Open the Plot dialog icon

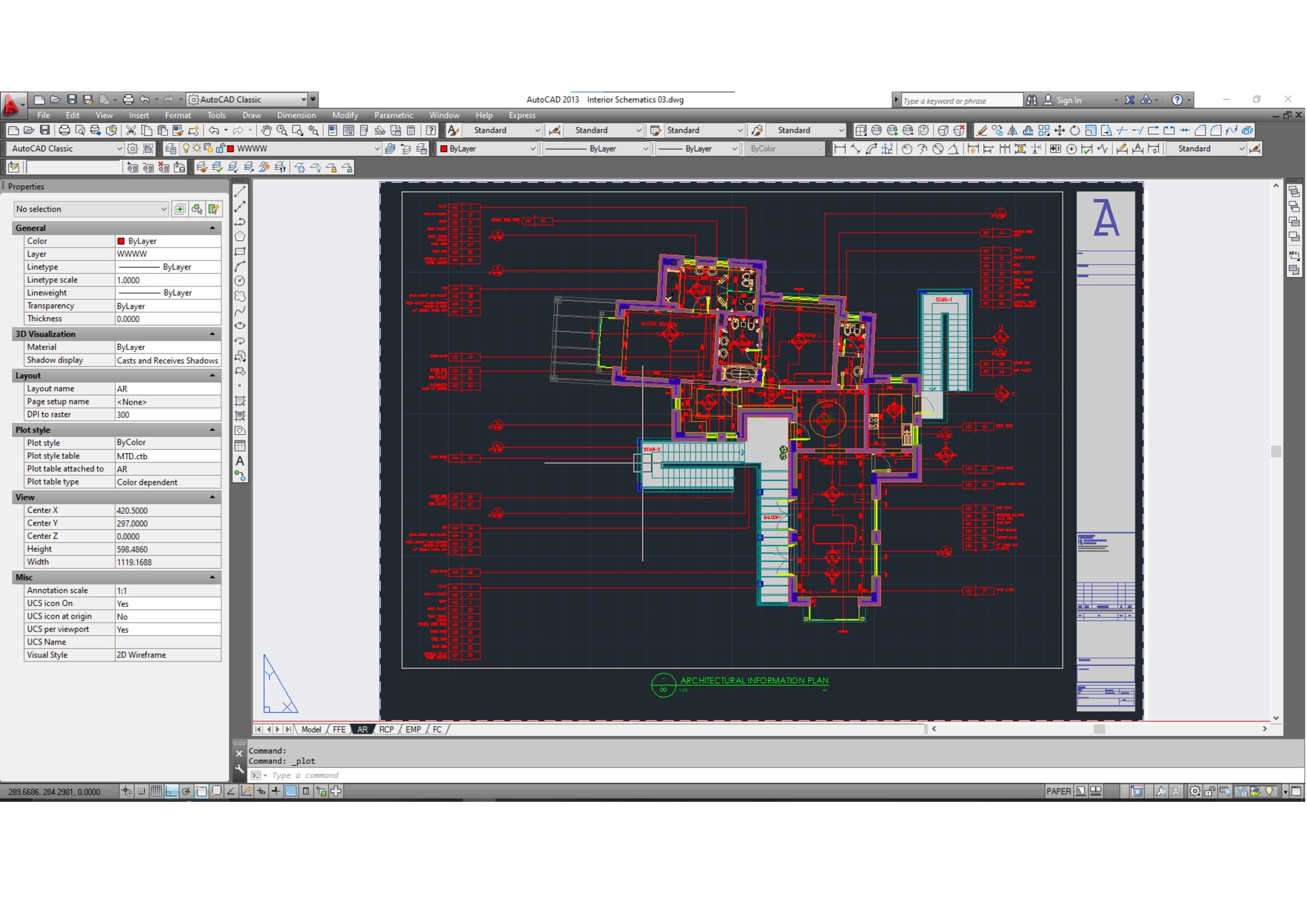[65, 130]
